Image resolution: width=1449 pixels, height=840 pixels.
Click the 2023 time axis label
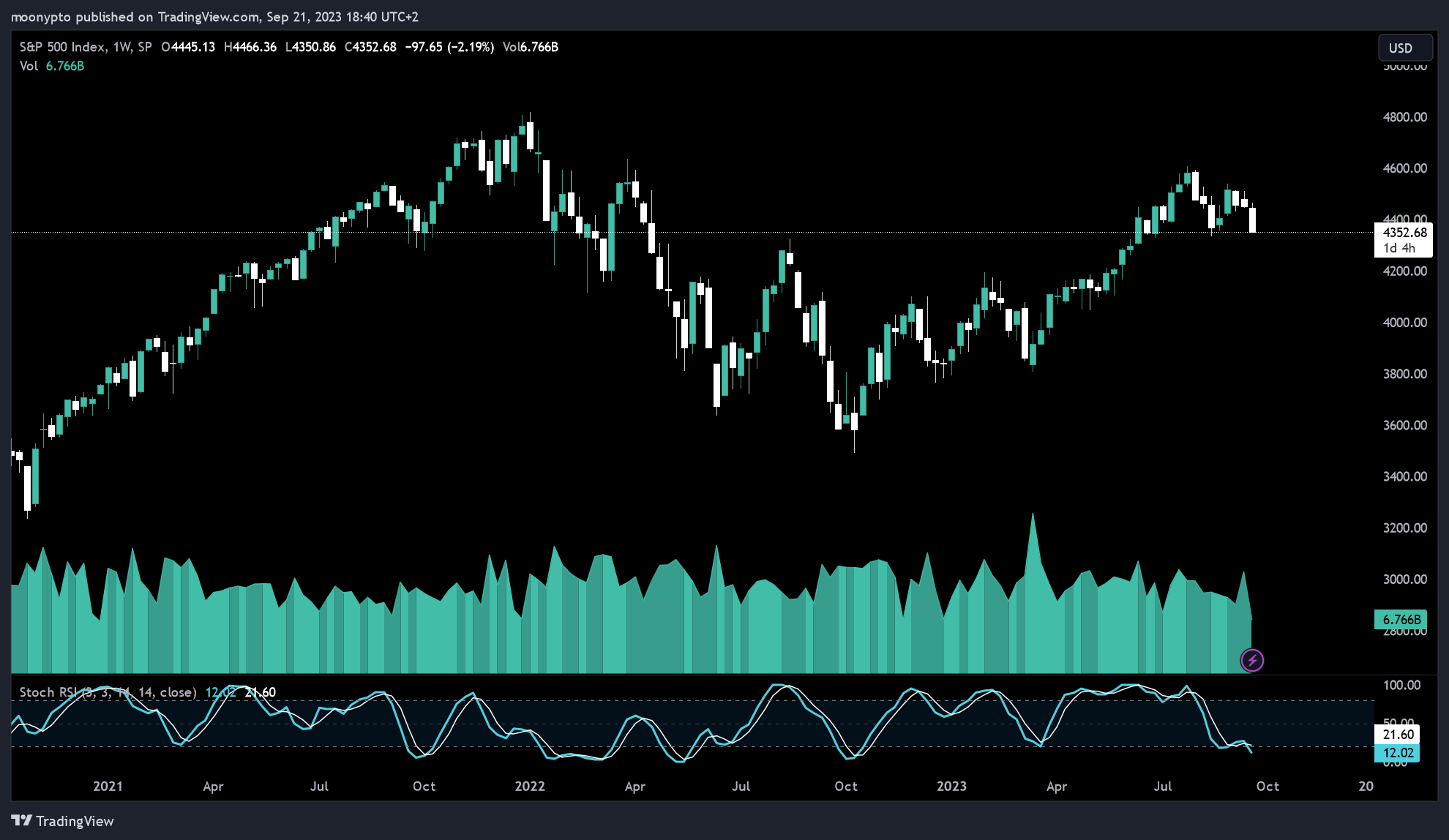[x=951, y=787]
